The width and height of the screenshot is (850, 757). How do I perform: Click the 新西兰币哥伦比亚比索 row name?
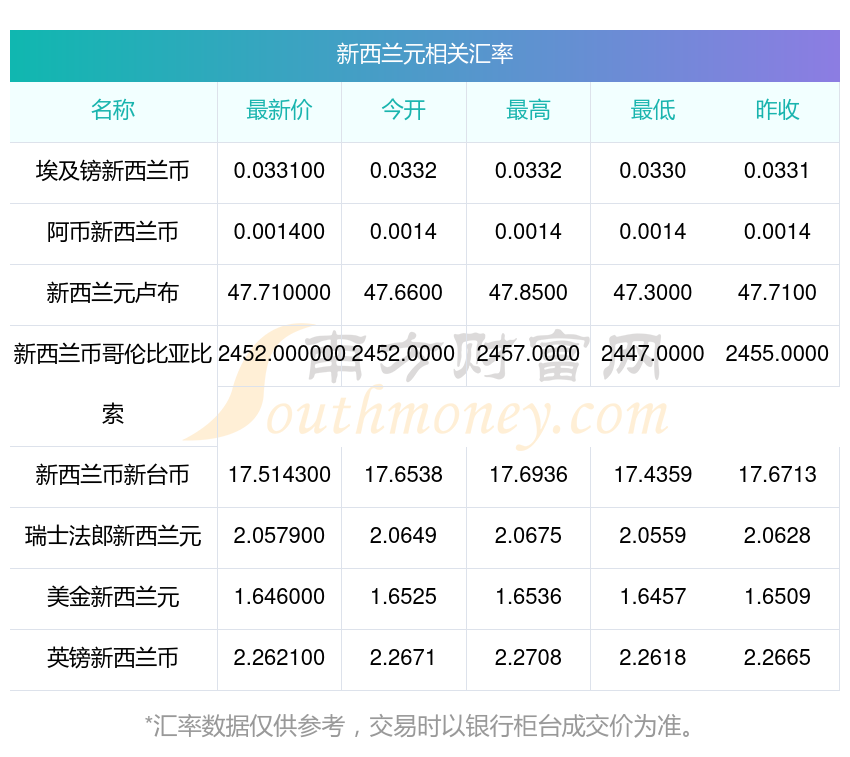(x=113, y=384)
